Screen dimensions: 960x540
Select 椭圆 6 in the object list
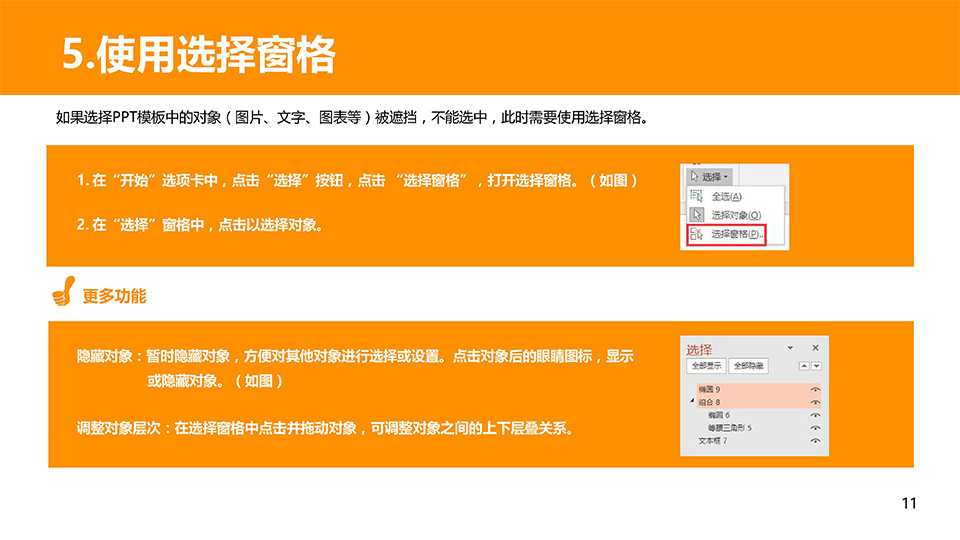718,414
